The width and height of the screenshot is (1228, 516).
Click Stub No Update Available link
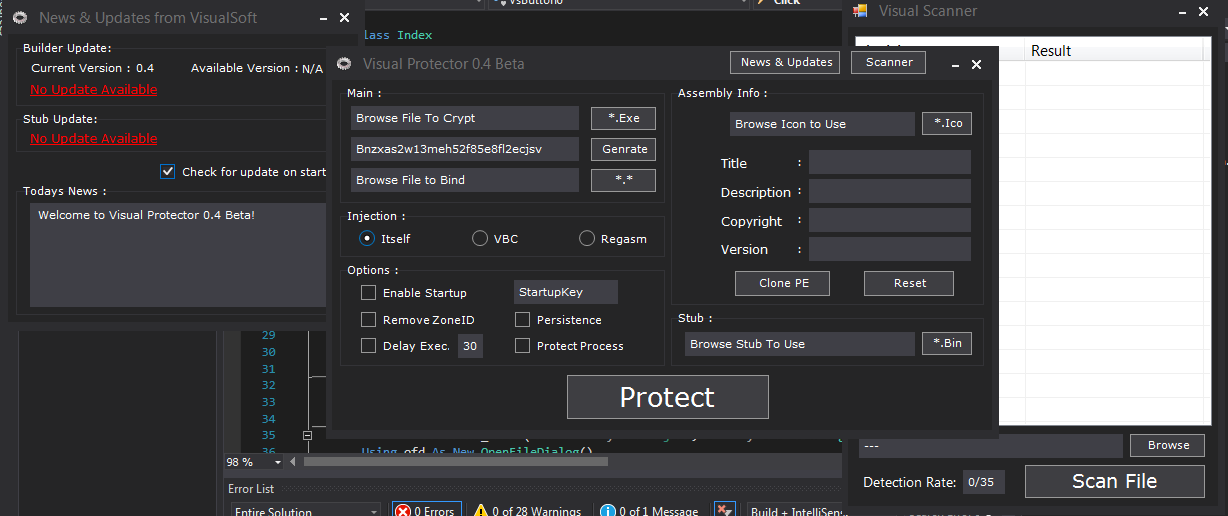click(x=93, y=139)
